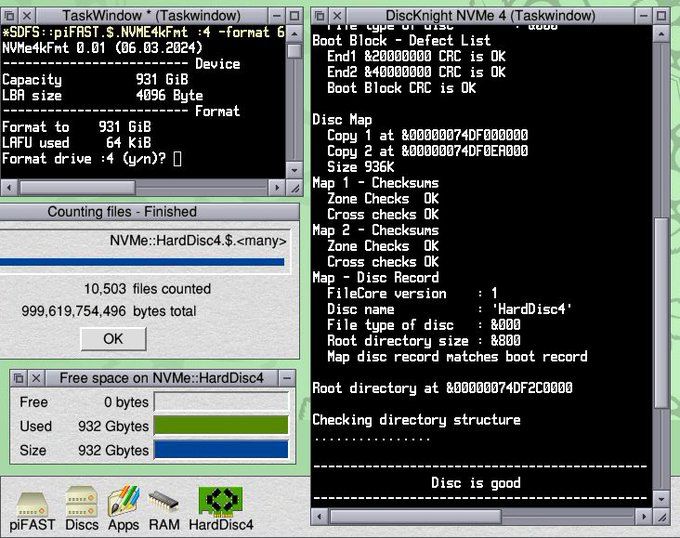Screen dimensions: 680x538
Task: Click the DiscKnight vertical scrollbar thumb
Action: 661,312
